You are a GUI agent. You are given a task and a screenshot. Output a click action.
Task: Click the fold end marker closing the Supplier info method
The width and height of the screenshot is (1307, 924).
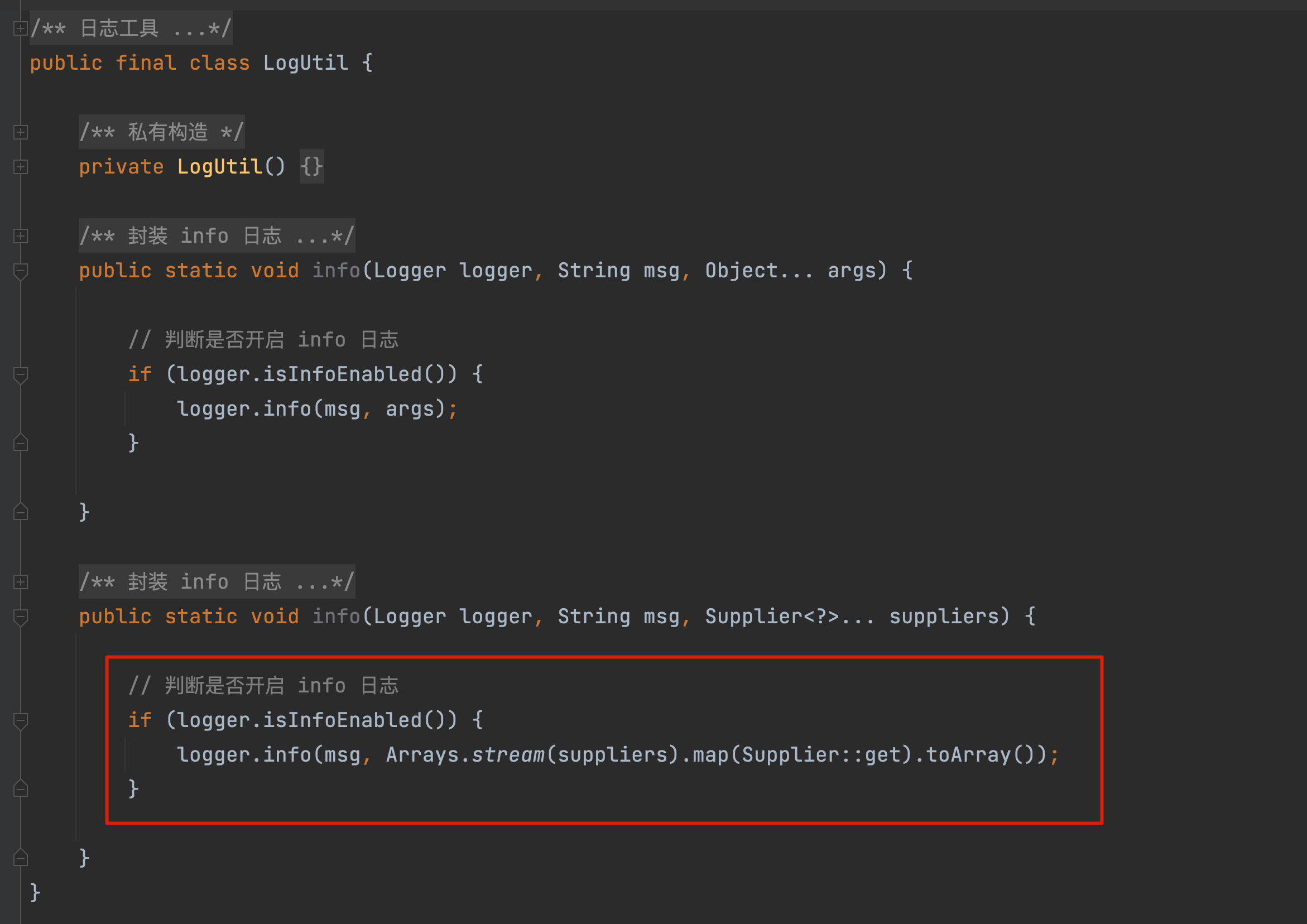pos(21,858)
